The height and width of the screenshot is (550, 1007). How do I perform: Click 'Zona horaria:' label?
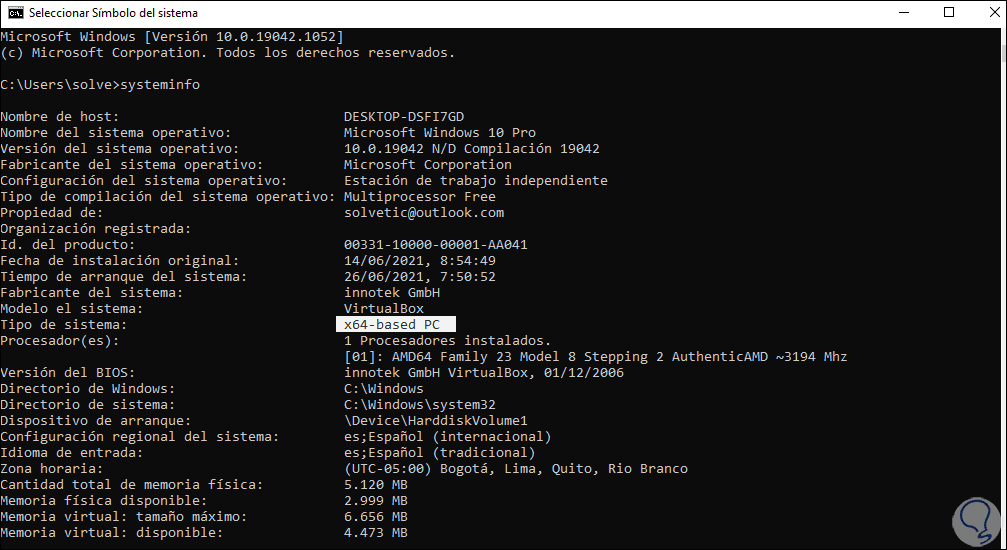tap(52, 469)
